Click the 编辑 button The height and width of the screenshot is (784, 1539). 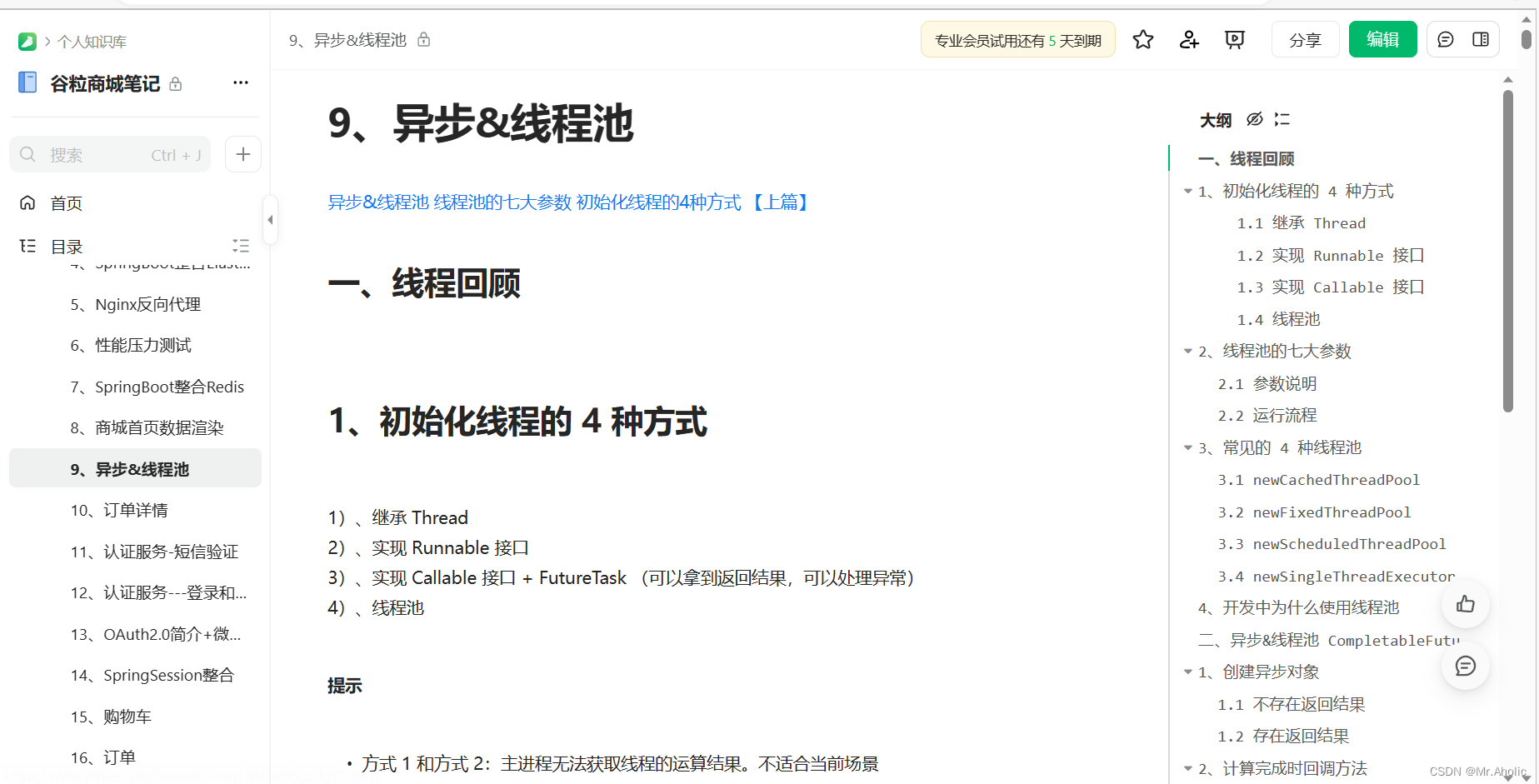pyautogui.click(x=1382, y=39)
